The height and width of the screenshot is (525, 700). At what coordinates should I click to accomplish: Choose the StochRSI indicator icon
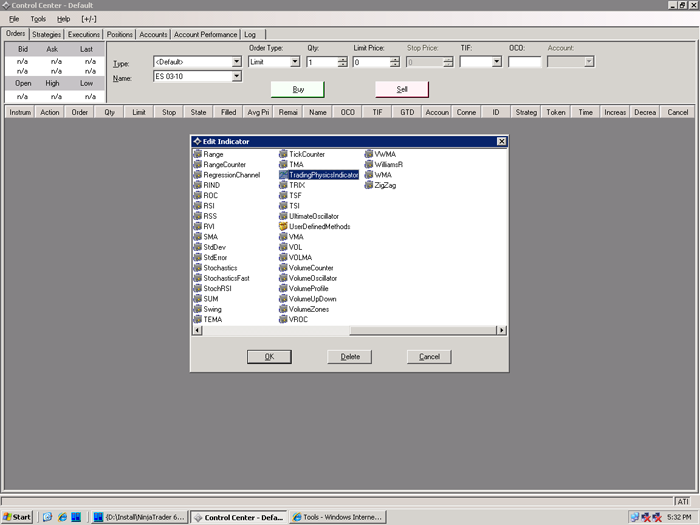click(x=197, y=288)
